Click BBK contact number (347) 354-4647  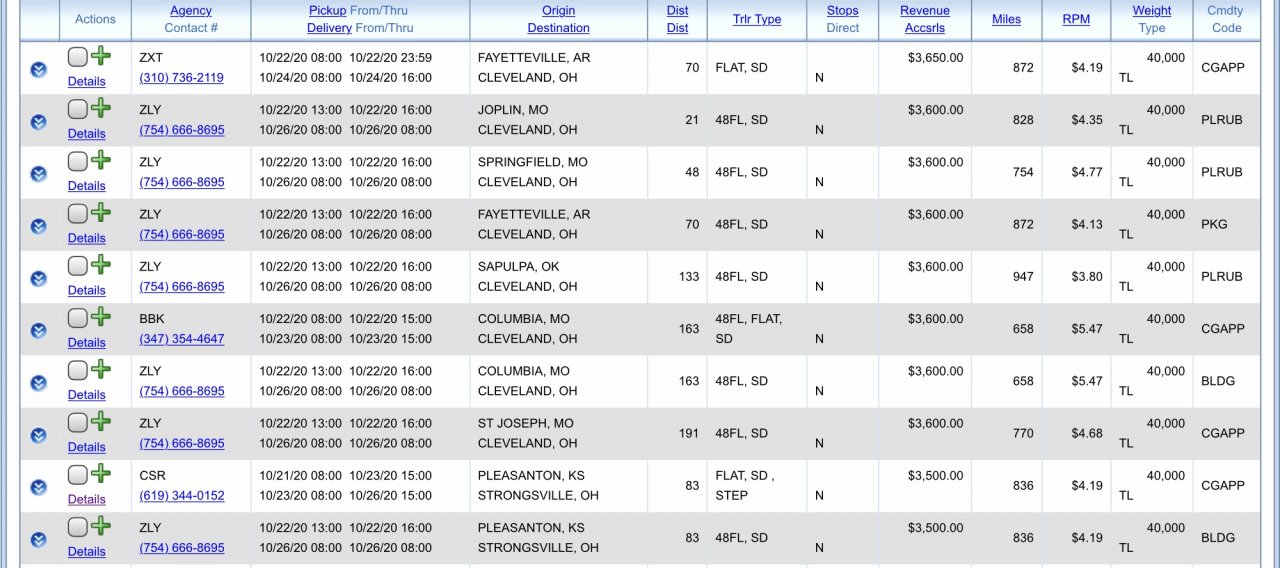181,339
